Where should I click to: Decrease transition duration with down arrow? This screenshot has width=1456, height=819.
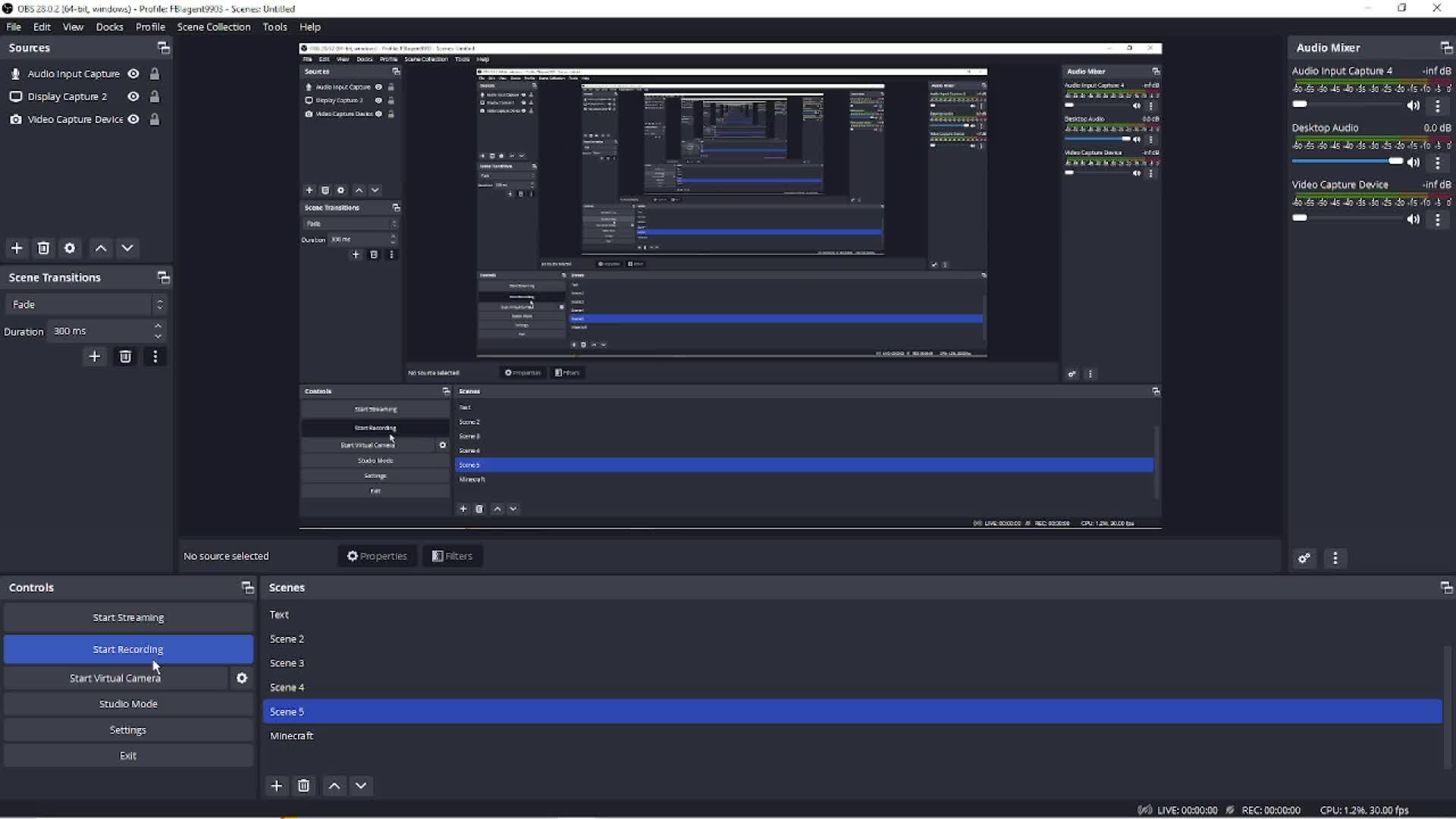(158, 336)
